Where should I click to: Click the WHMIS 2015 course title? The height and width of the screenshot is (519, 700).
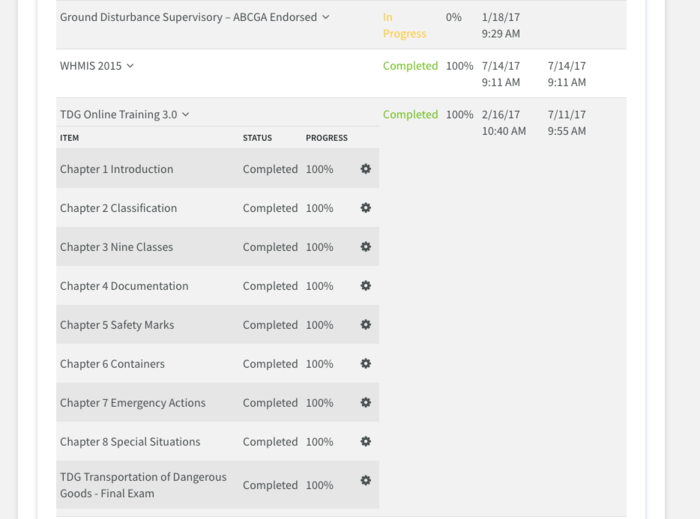tap(91, 66)
